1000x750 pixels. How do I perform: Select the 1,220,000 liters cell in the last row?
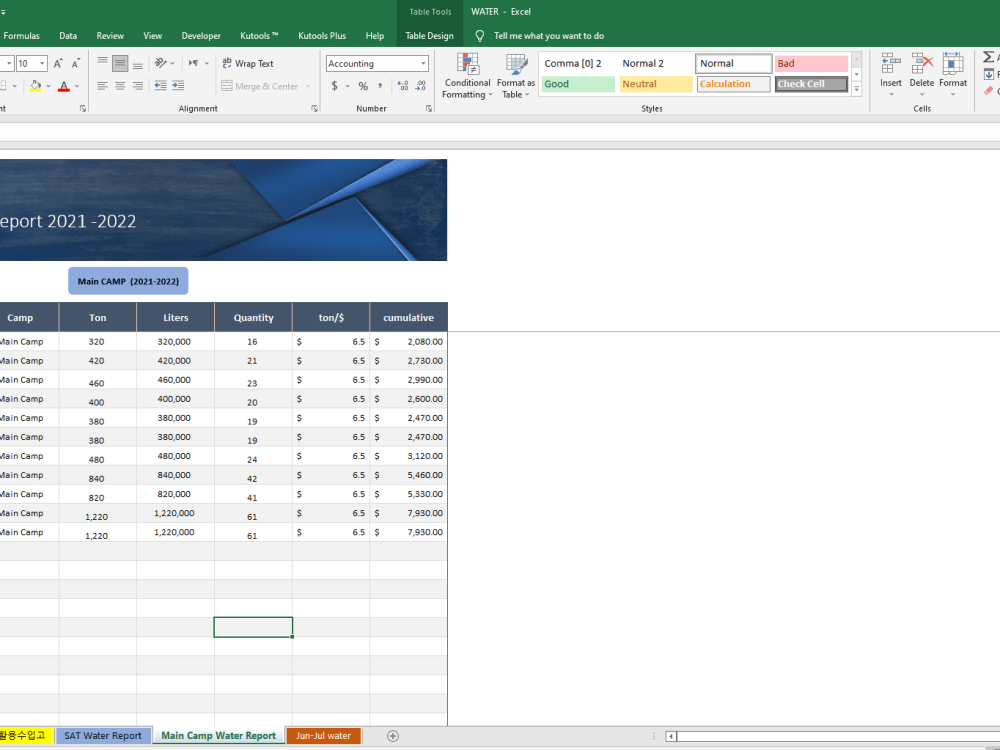tap(174, 533)
